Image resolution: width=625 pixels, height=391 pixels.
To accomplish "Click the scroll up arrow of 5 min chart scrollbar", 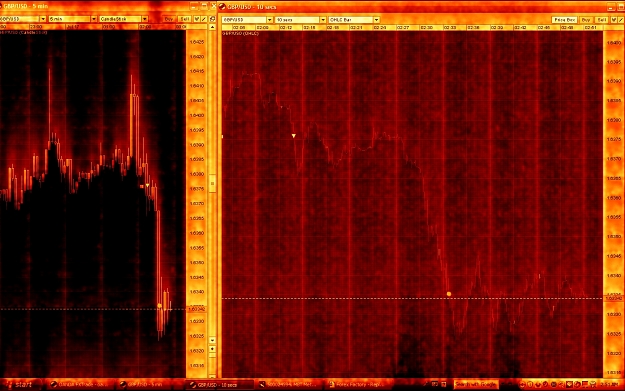I will 212,27.
